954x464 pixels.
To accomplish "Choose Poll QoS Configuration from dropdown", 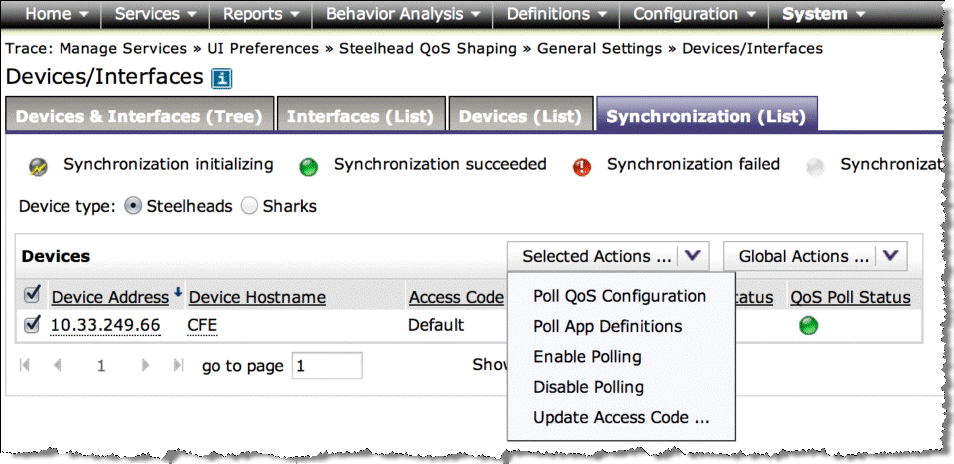I will pos(621,296).
